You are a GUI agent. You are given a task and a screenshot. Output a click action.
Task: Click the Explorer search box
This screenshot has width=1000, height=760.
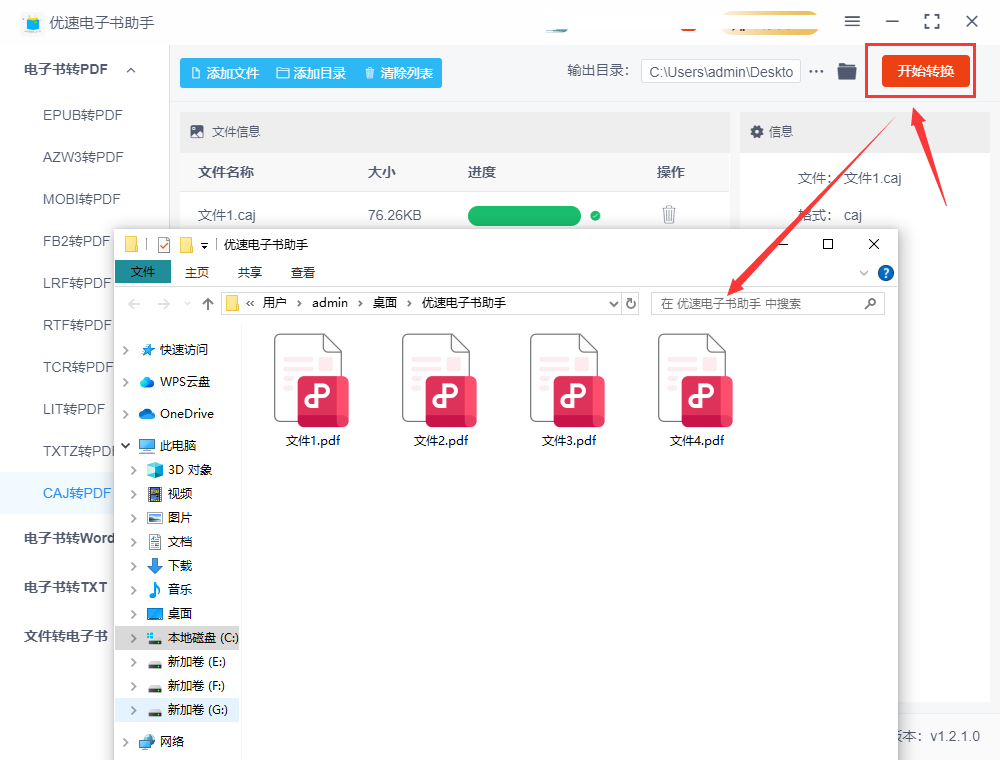(x=768, y=303)
